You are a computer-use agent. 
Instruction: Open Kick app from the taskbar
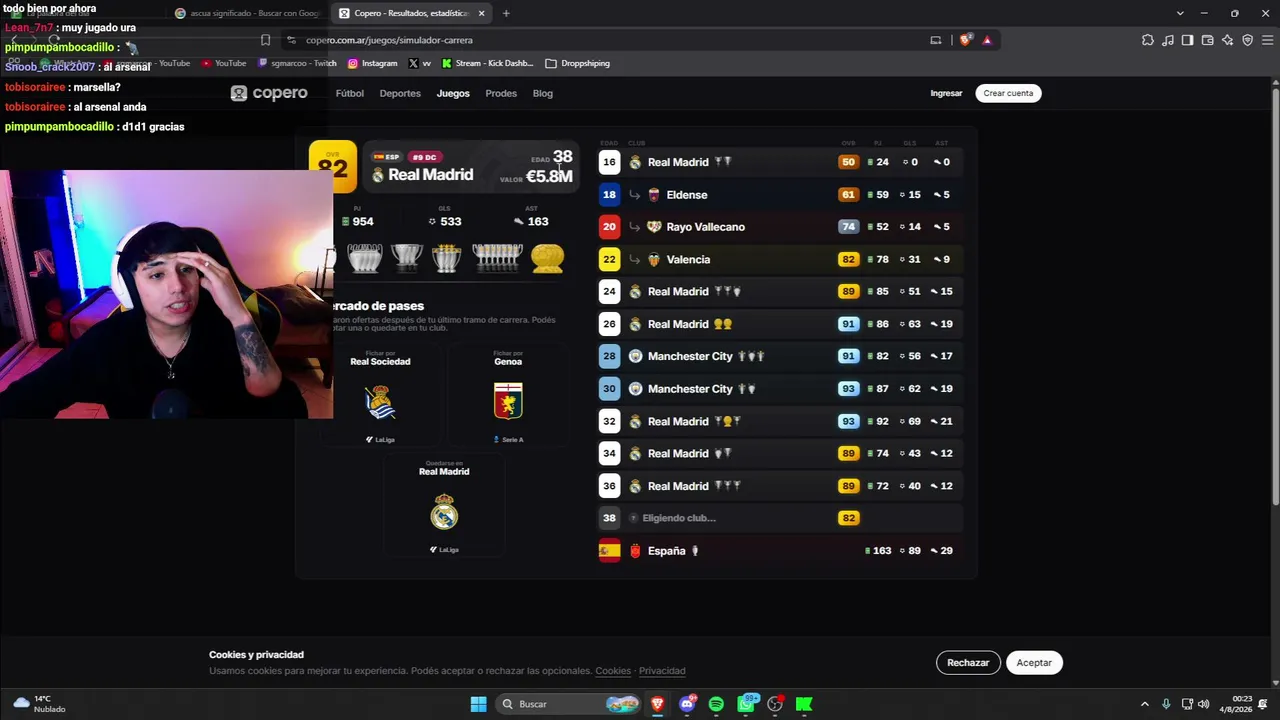point(804,704)
